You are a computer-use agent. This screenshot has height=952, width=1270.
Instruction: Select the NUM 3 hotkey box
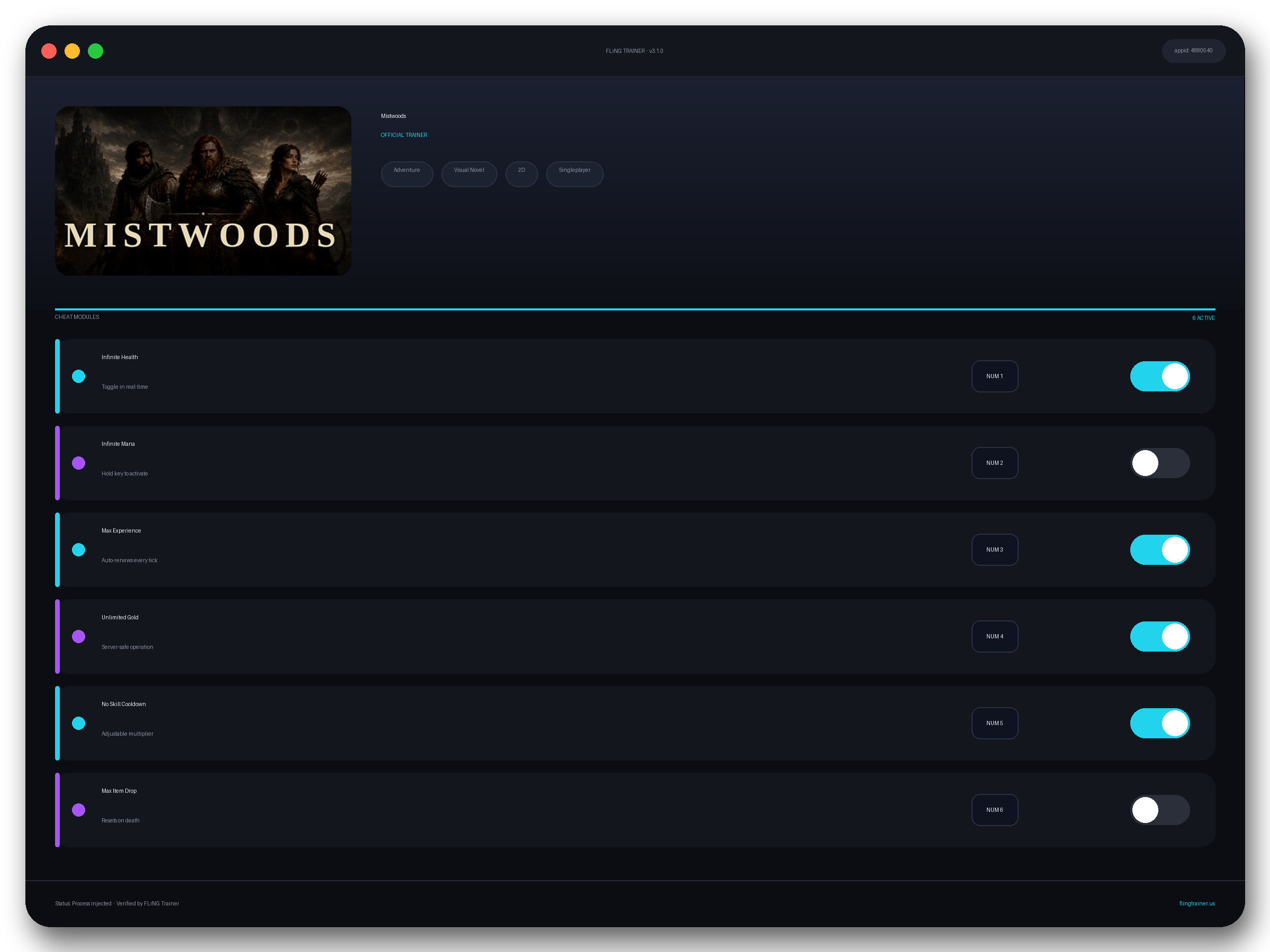(994, 550)
